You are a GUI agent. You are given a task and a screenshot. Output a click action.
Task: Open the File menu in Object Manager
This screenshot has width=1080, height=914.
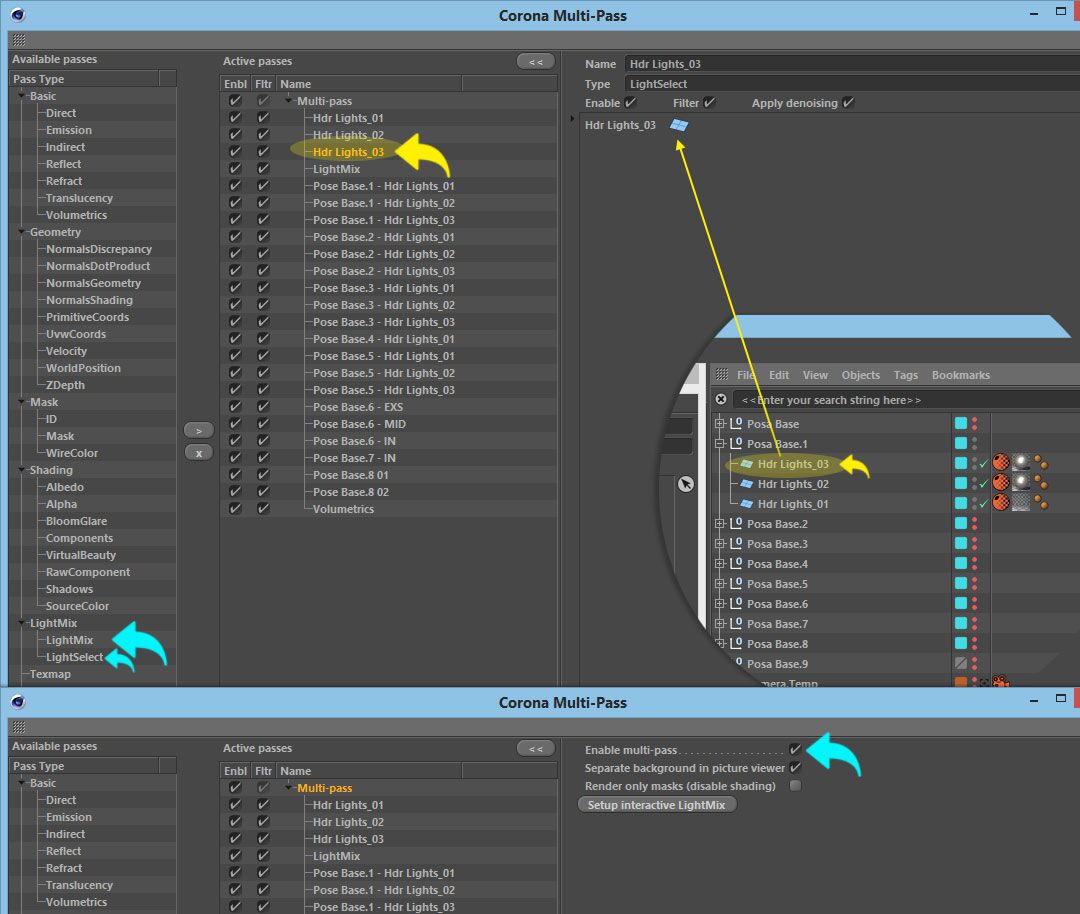(x=746, y=375)
